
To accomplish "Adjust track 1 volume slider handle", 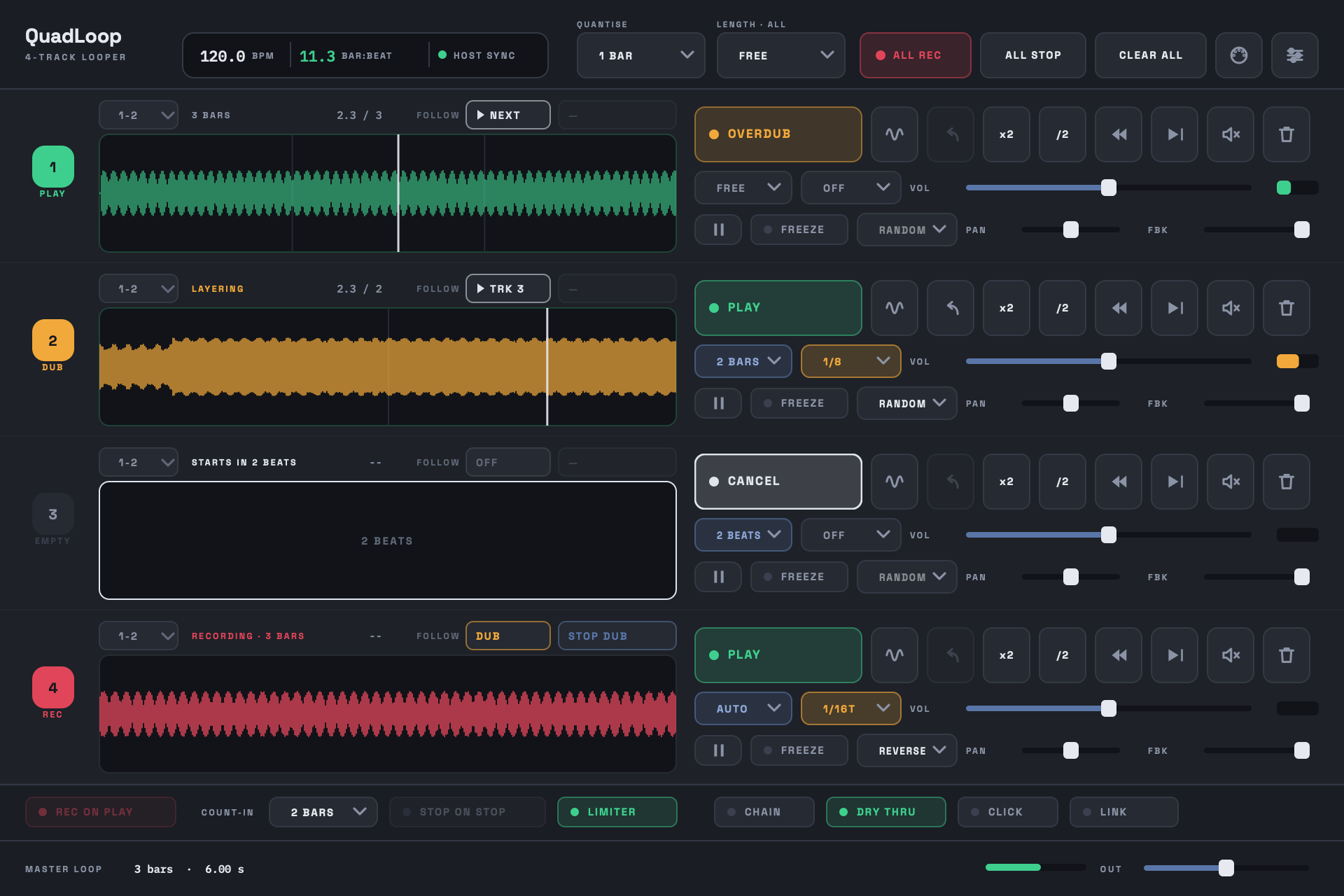I will point(1108,188).
